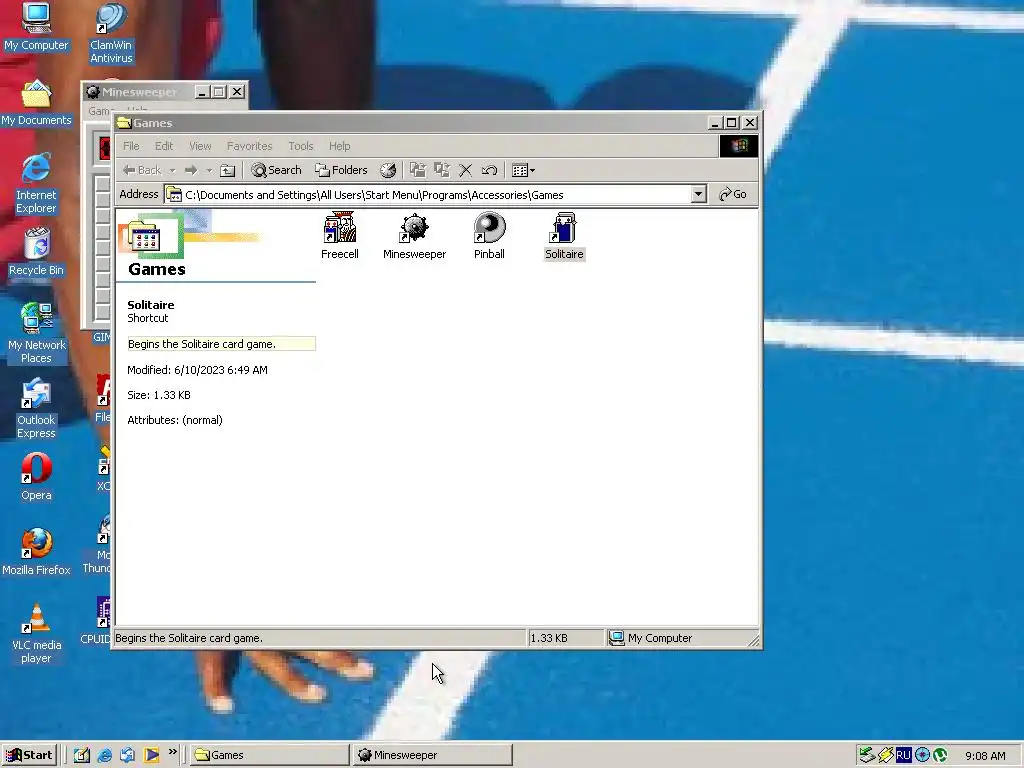
Task: Switch to Minesweeper taskbar button
Action: pos(432,755)
